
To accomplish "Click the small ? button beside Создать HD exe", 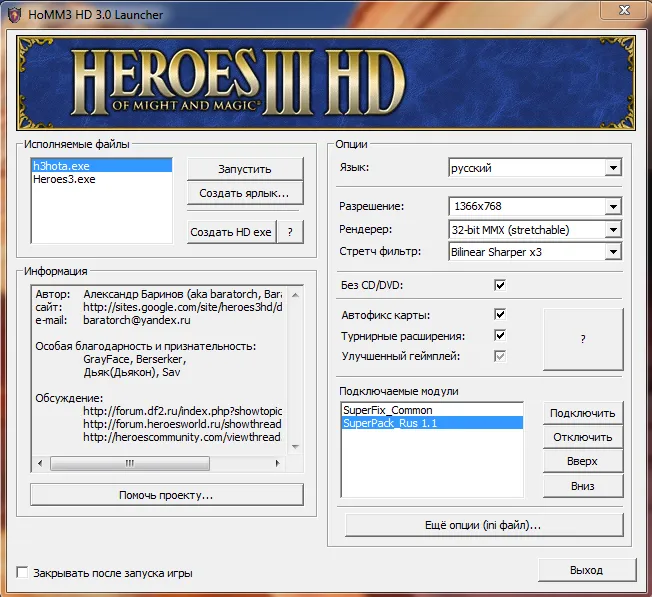I will [290, 231].
